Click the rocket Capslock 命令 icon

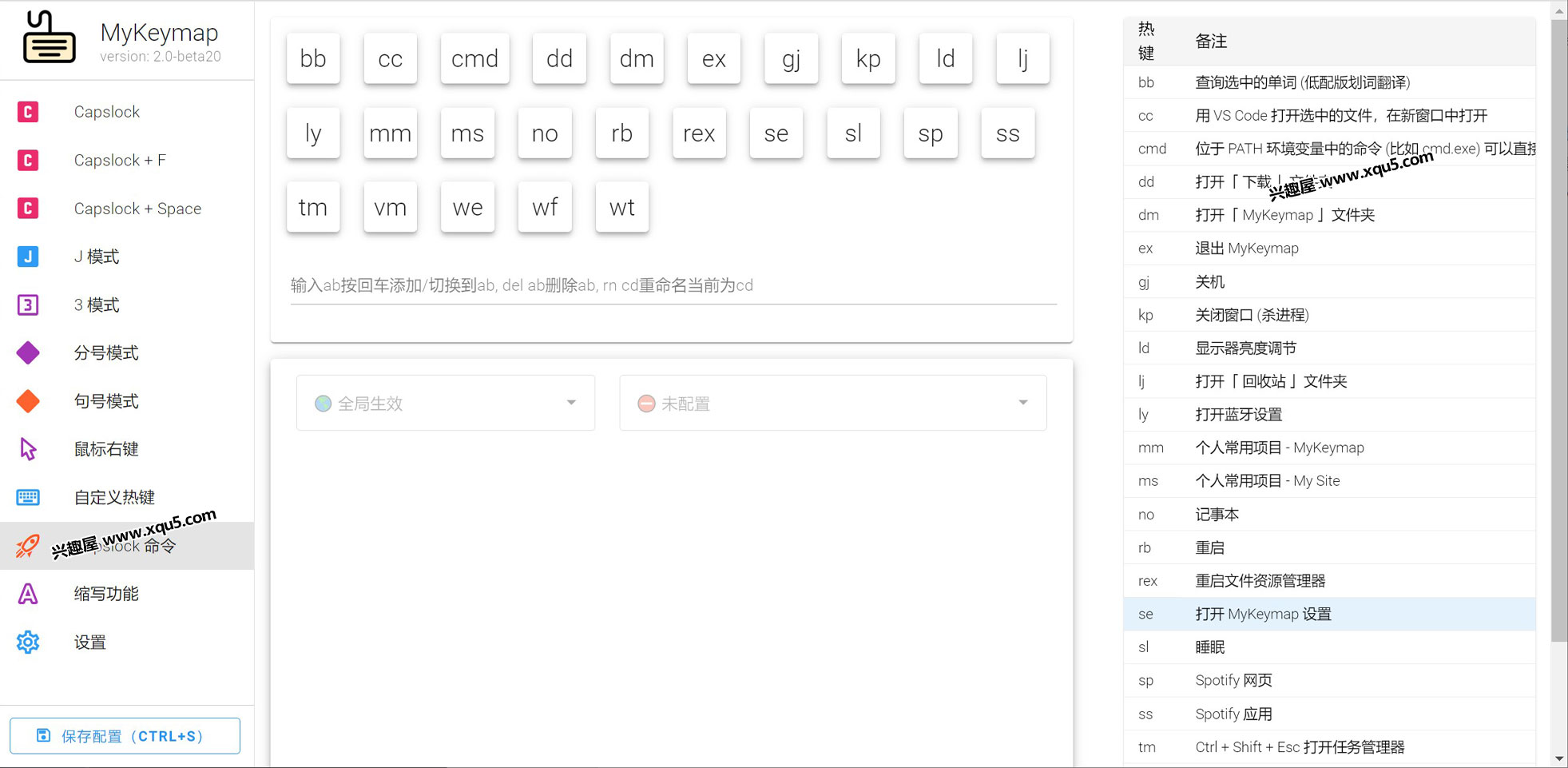coord(28,546)
